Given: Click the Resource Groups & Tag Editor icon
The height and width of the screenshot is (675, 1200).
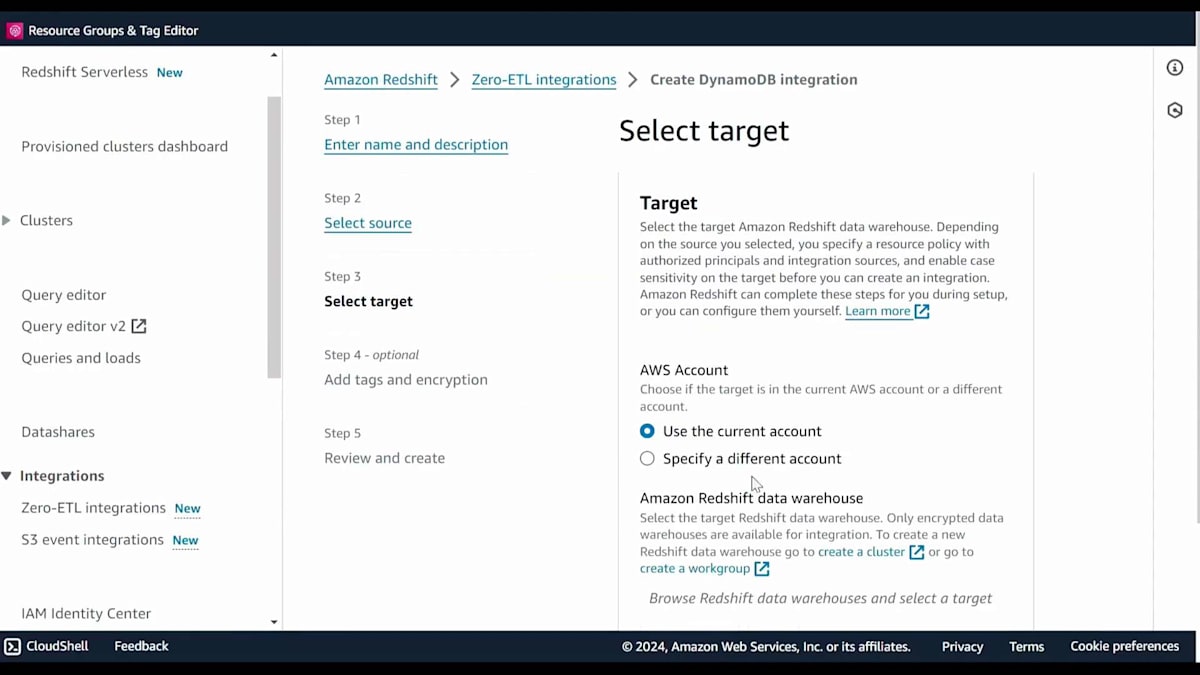Looking at the screenshot, I should tap(15, 31).
